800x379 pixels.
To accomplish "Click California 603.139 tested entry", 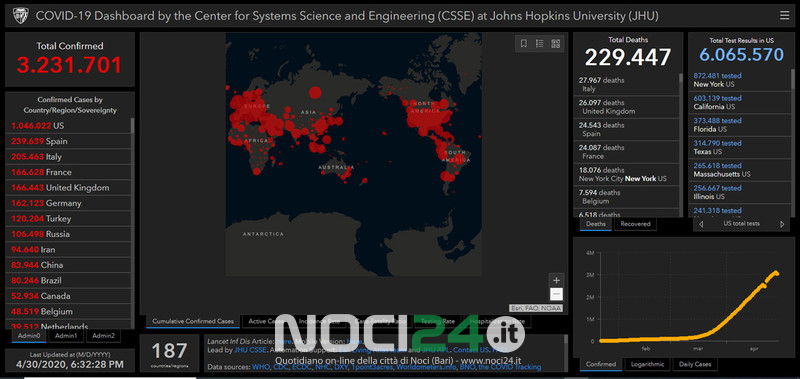I will pyautogui.click(x=739, y=103).
